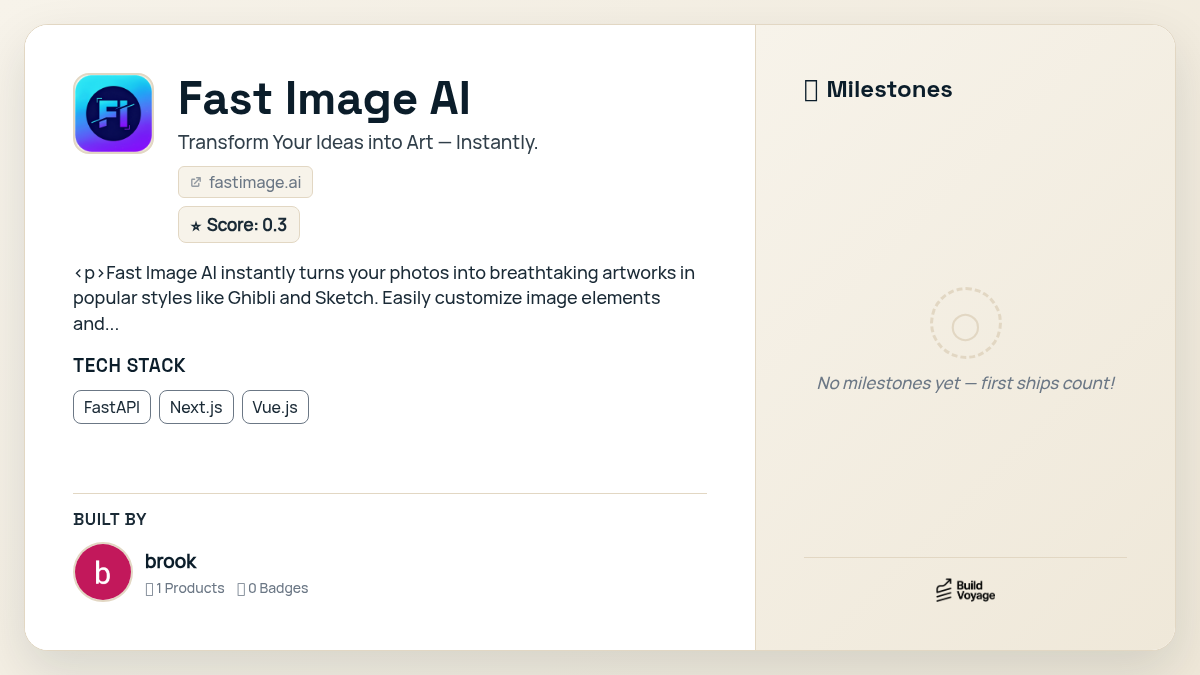
Task: Click the 'No milestones yet' message
Action: pyautogui.click(x=965, y=383)
